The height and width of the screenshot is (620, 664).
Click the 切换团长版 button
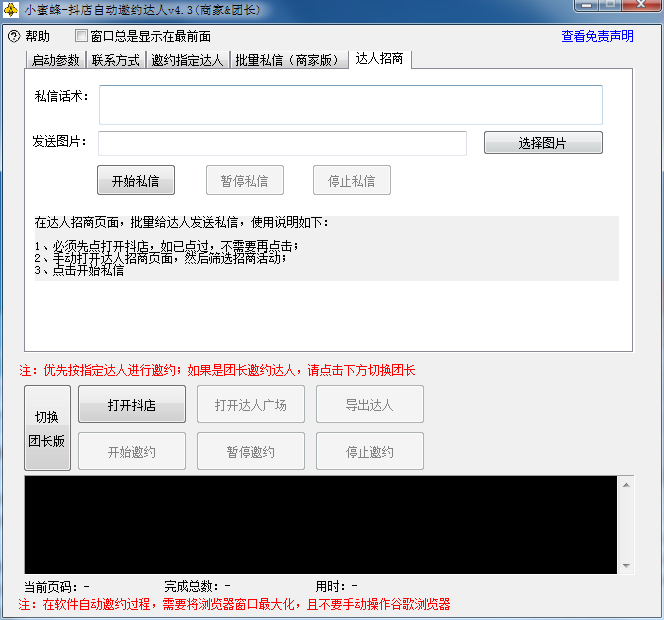pyautogui.click(x=47, y=428)
